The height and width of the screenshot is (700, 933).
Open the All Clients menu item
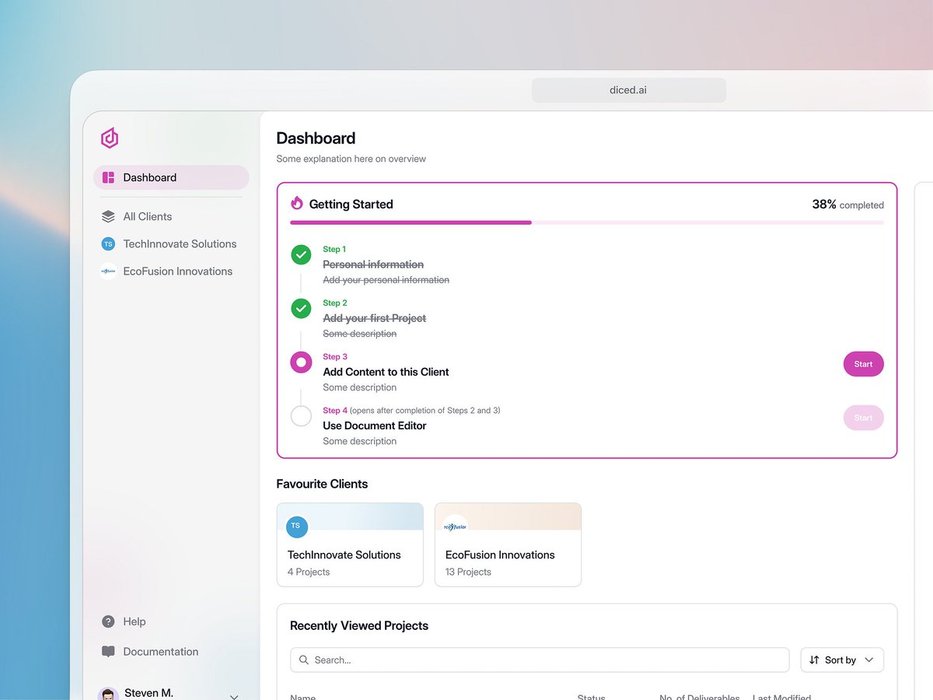(147, 216)
